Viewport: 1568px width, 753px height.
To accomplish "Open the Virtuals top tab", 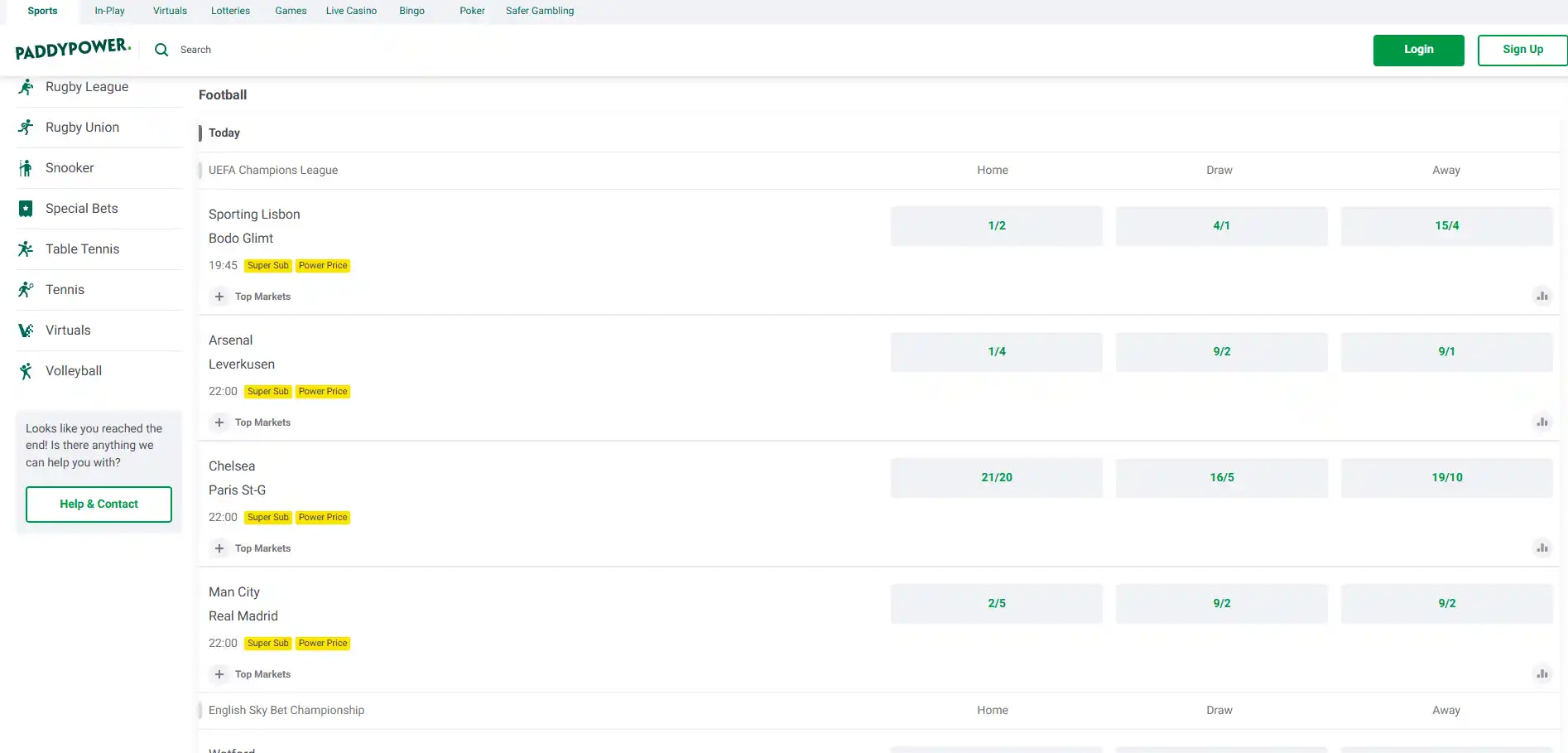I will click(170, 11).
